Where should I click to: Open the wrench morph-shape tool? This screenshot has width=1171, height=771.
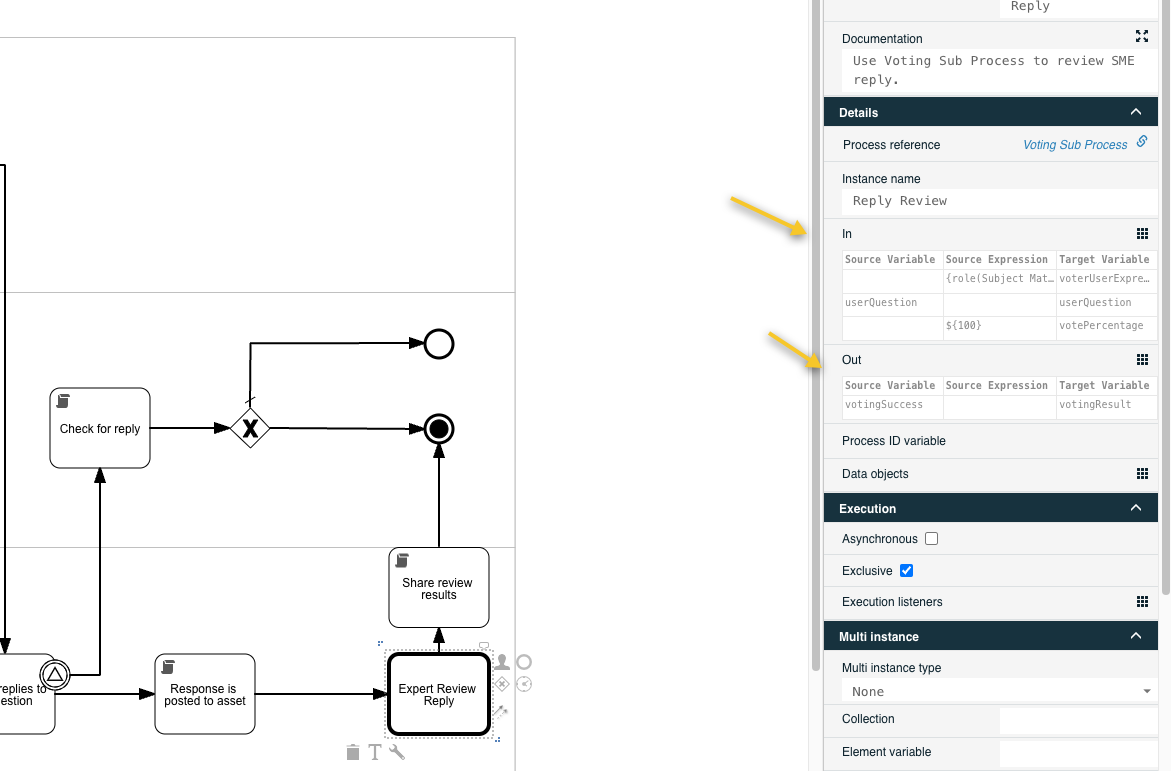(397, 752)
